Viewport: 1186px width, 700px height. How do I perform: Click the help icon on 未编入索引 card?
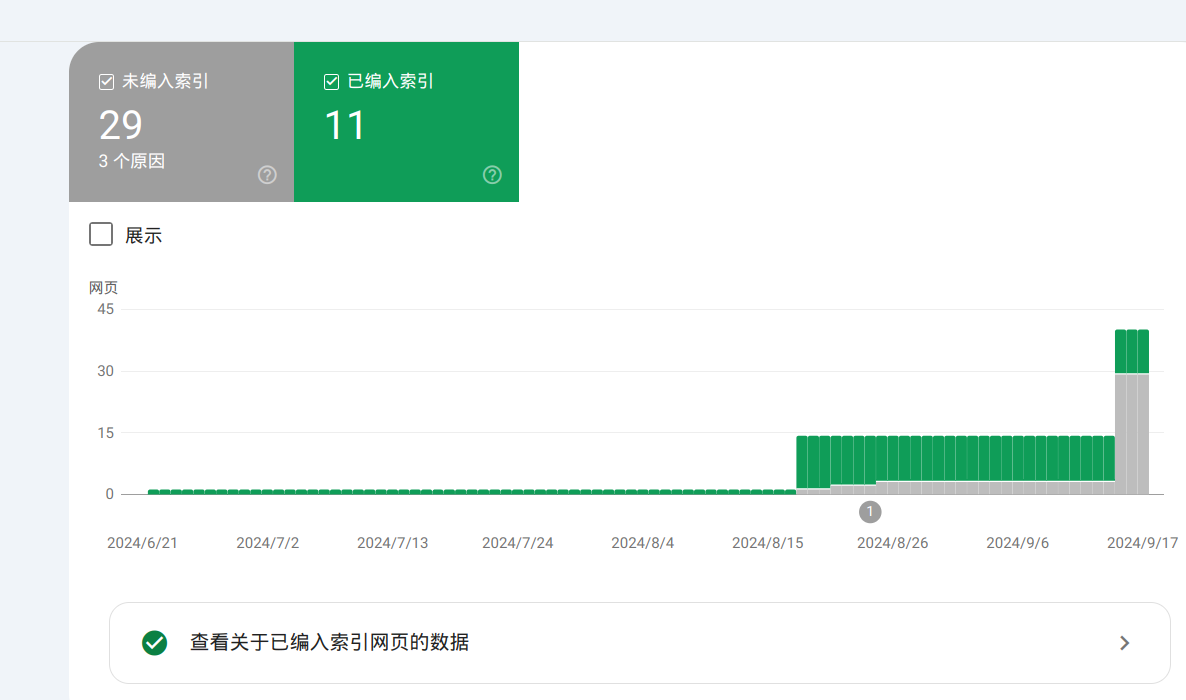click(267, 175)
